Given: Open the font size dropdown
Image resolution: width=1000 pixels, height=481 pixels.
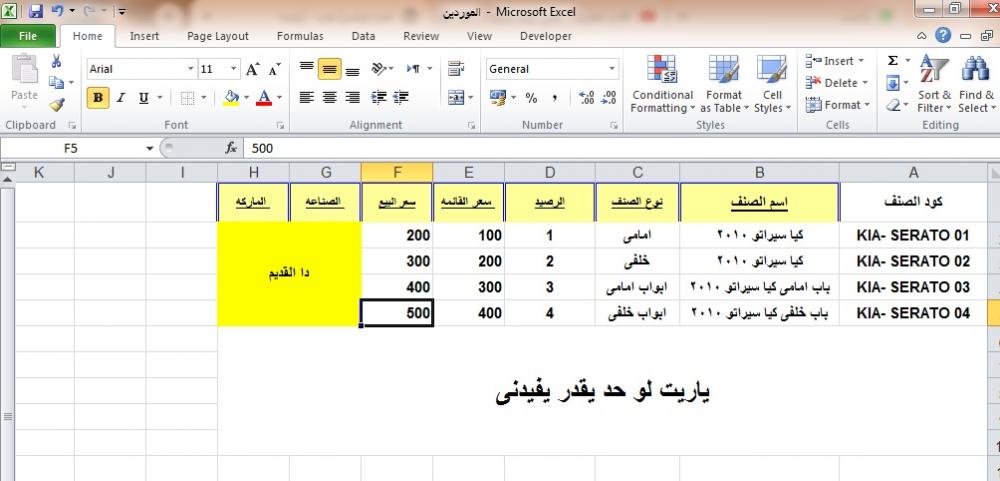Looking at the screenshot, I should pos(234,69).
